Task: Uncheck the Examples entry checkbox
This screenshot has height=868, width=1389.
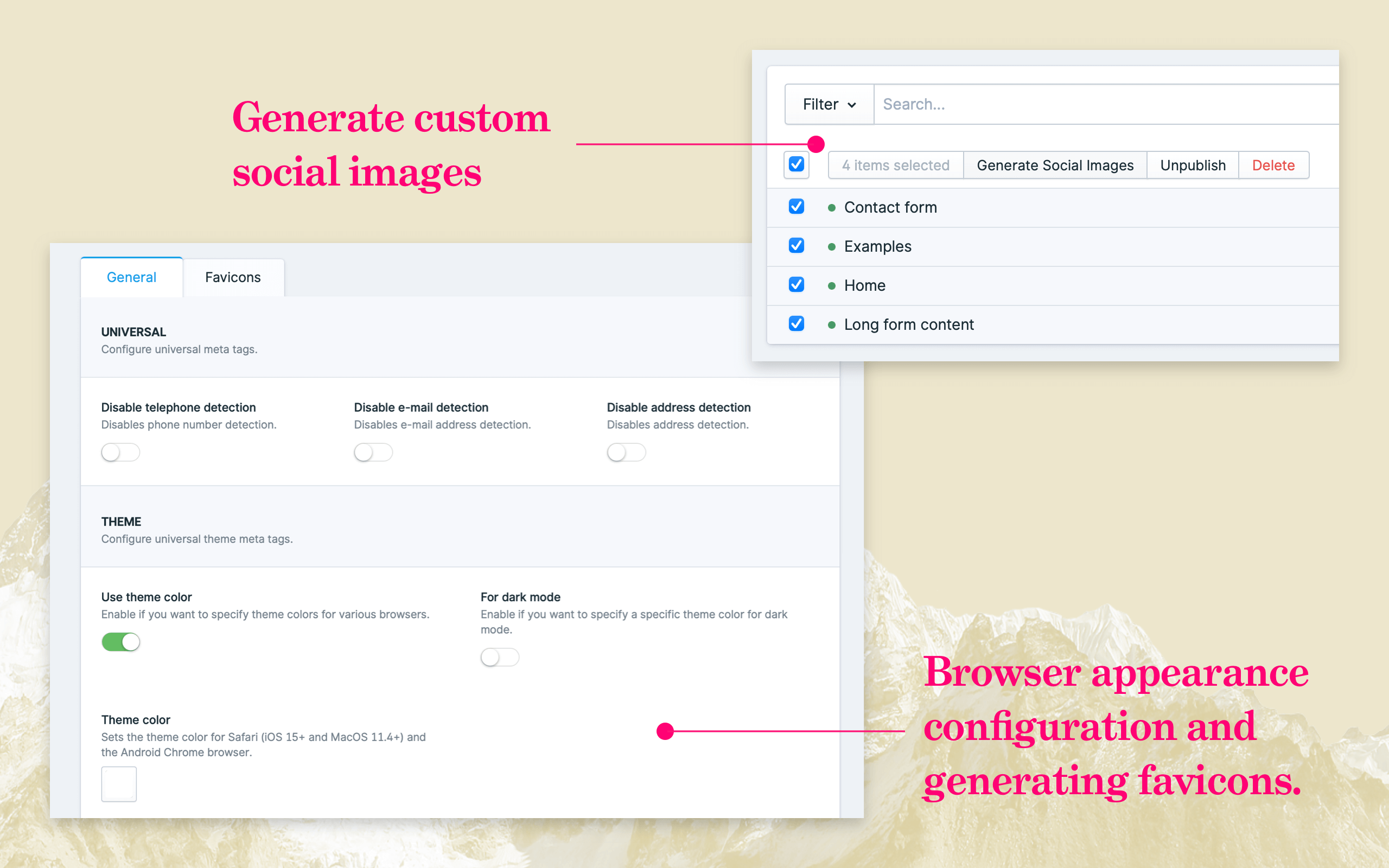Action: click(796, 246)
